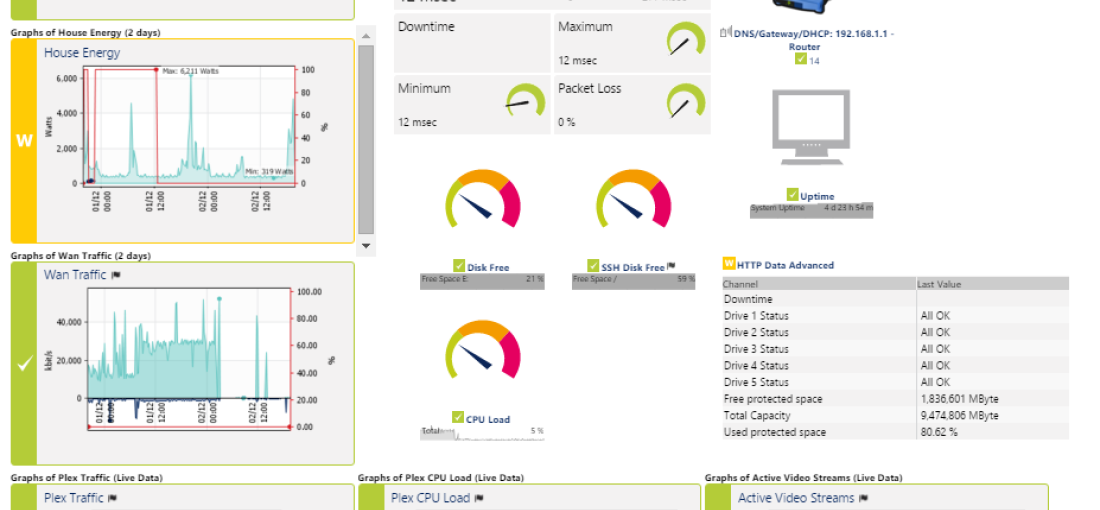Click the green check icon beside CPU Load
The width and height of the screenshot is (1100, 510).
coord(458,418)
